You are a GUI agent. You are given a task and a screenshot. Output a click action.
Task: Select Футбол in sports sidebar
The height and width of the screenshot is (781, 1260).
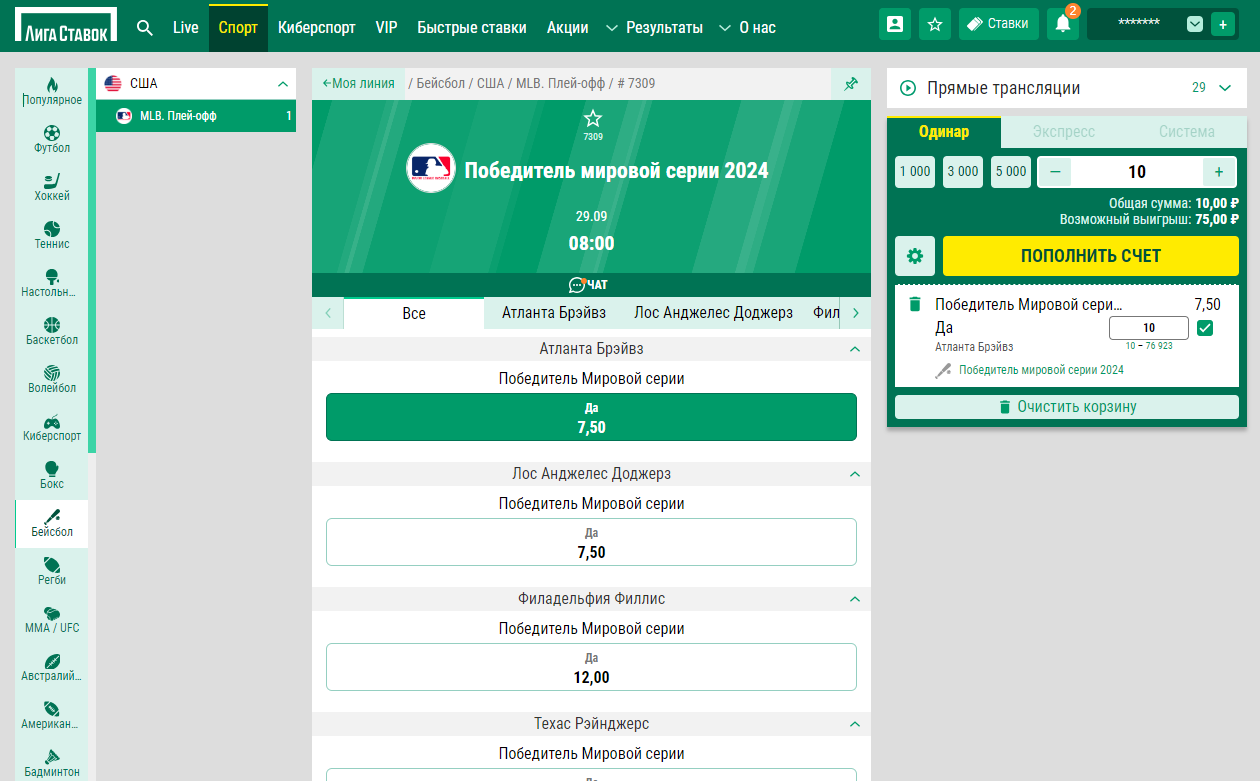(x=52, y=139)
